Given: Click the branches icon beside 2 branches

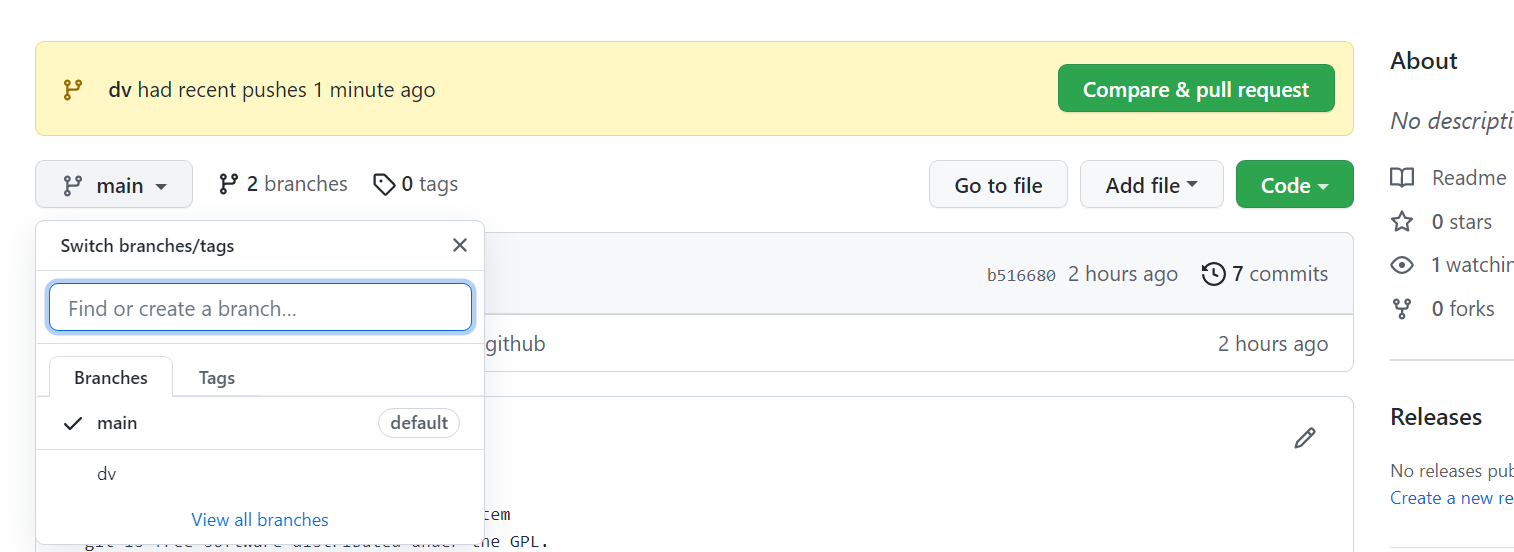Looking at the screenshot, I should pyautogui.click(x=229, y=184).
